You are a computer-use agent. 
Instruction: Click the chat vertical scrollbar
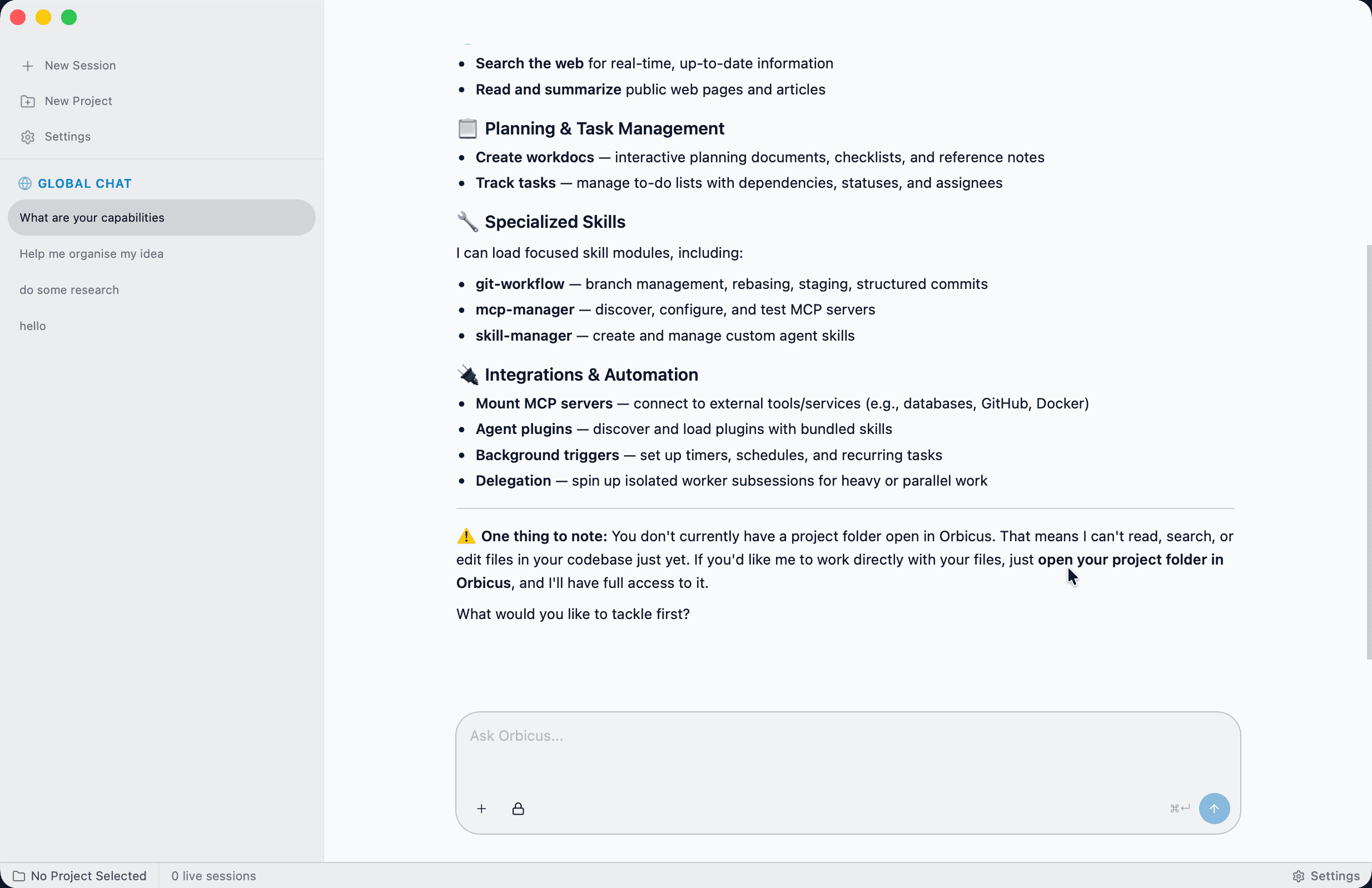tap(1369, 453)
